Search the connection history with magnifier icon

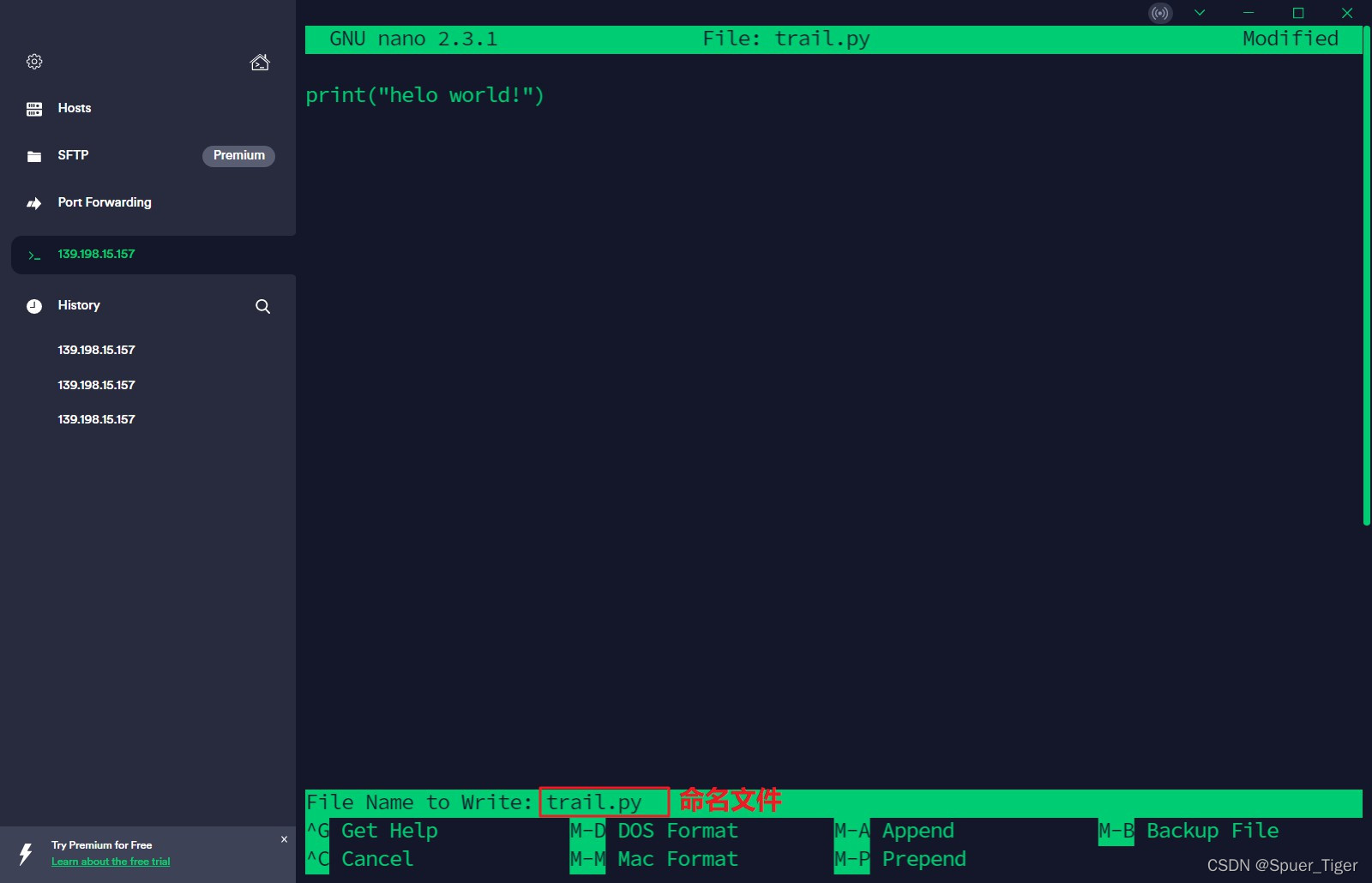[x=263, y=306]
